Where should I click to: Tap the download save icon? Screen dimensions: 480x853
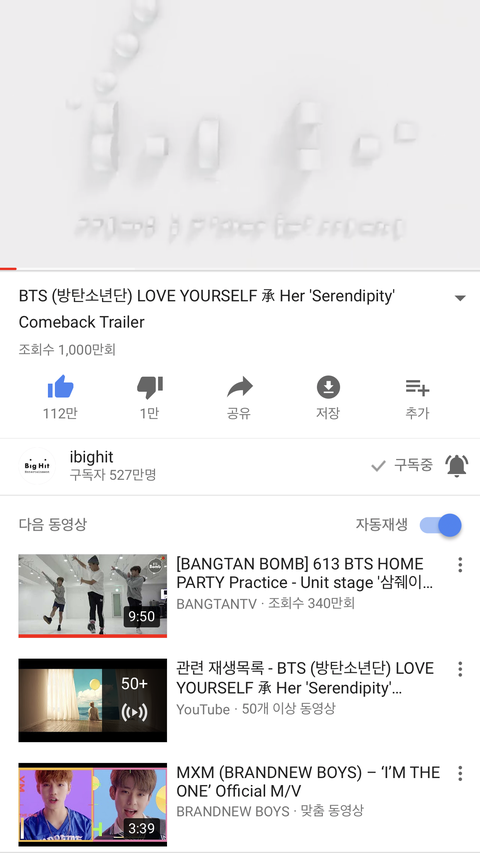(328, 387)
